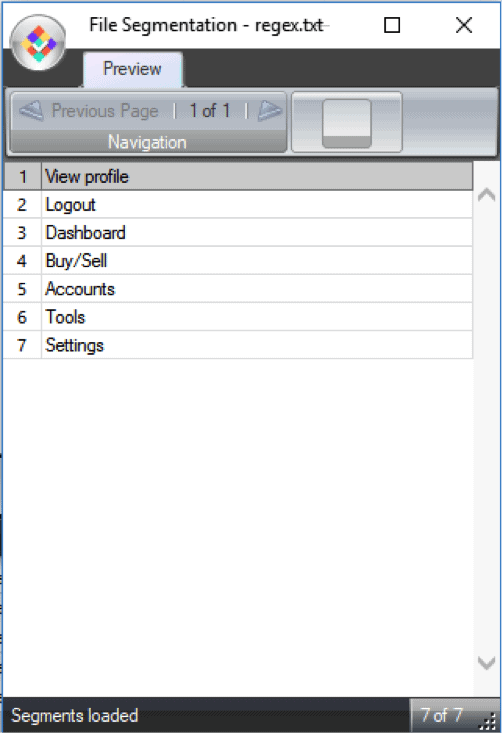Select the Accounts segment row

pyautogui.click(x=238, y=288)
